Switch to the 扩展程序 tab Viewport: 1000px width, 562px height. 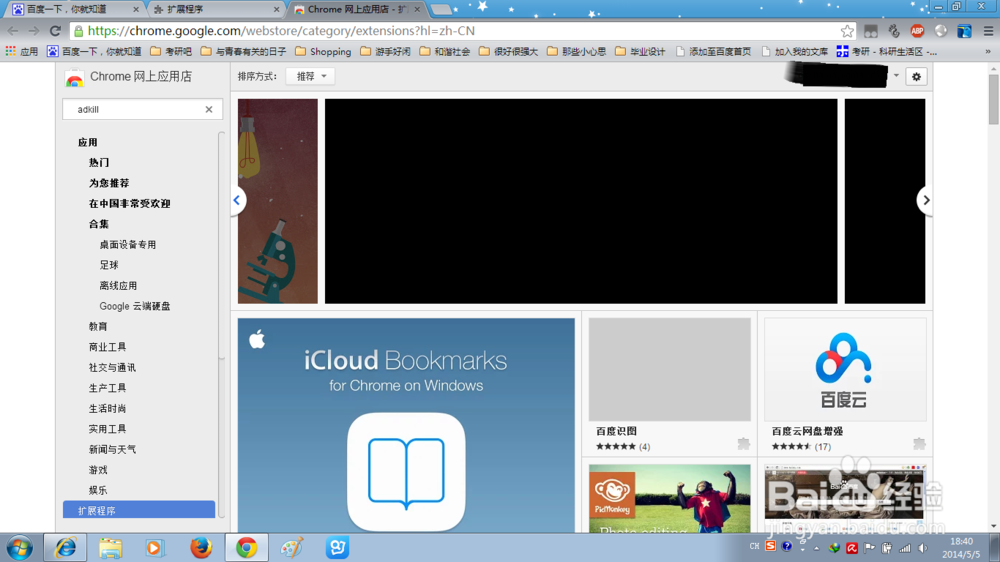point(215,9)
